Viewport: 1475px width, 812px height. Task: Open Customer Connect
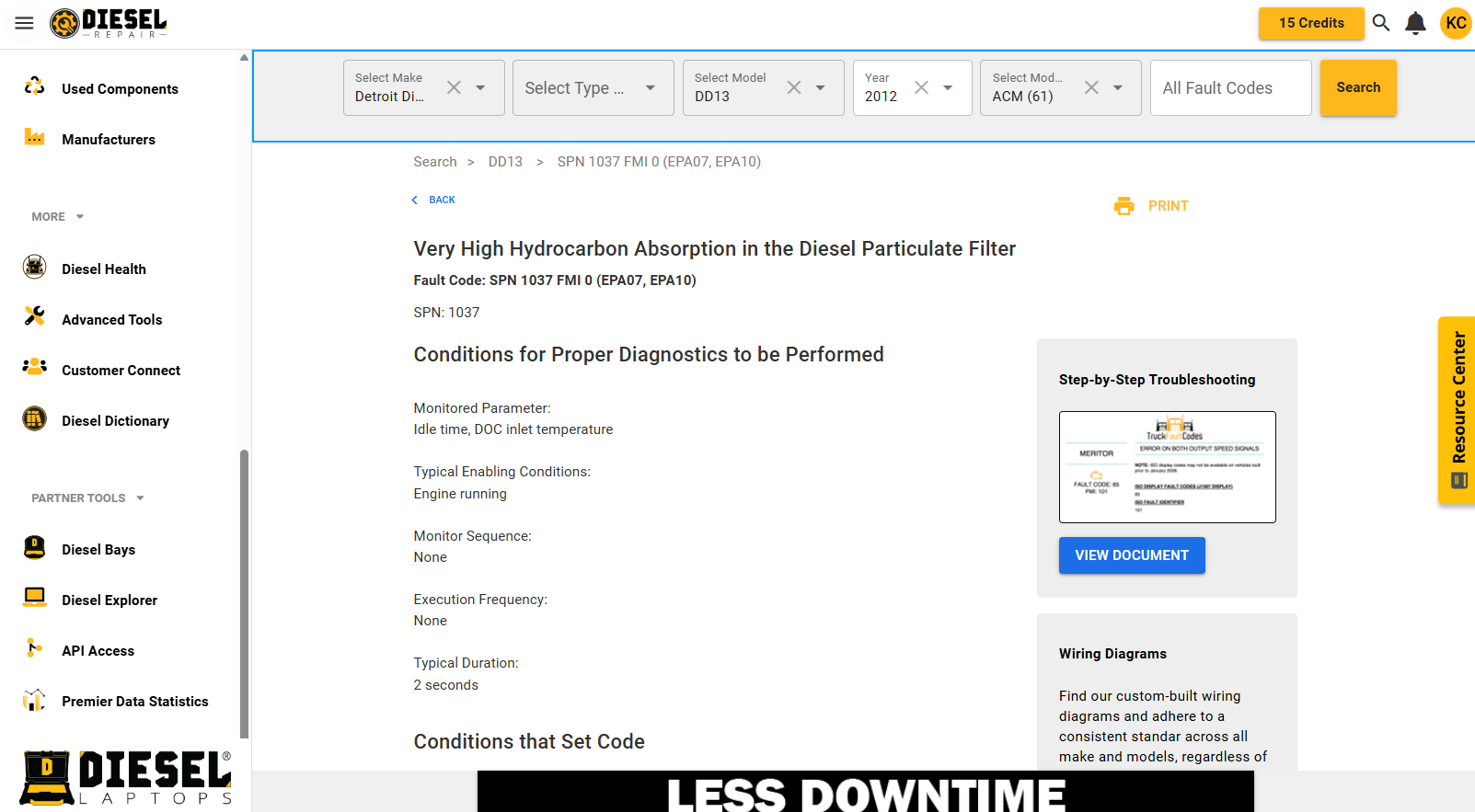[121, 371]
